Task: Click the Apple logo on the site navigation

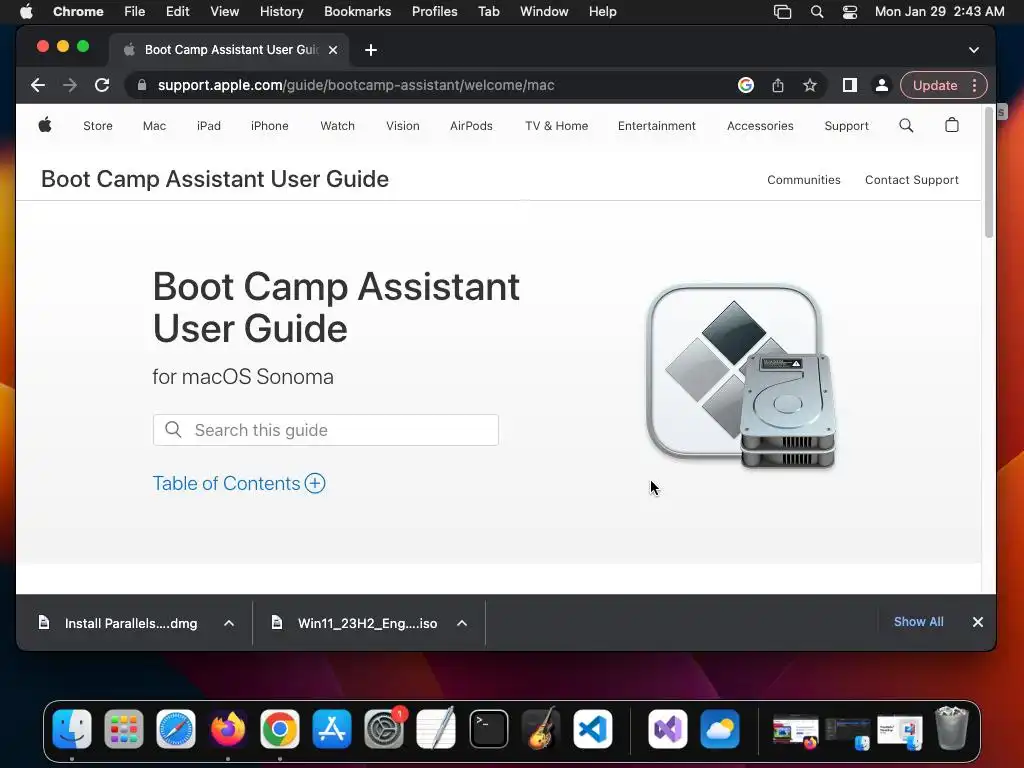Action: pyautogui.click(x=45, y=125)
